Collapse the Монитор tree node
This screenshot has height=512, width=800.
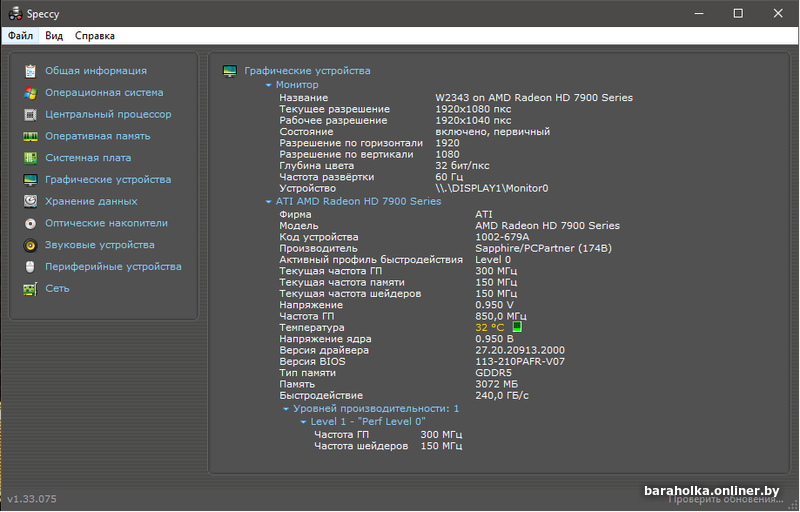coord(268,85)
